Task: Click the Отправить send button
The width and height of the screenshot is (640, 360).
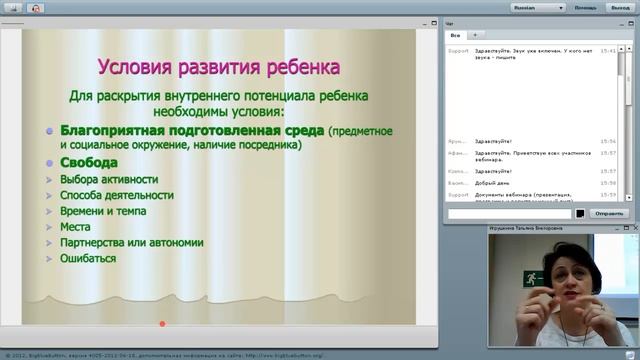Action: click(x=609, y=213)
